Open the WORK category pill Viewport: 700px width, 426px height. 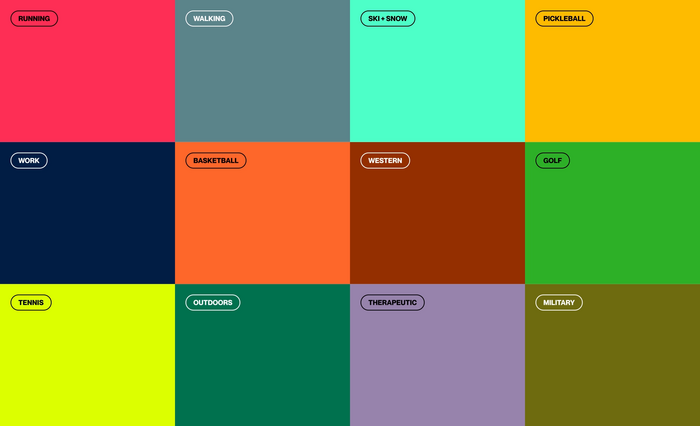(x=29, y=161)
